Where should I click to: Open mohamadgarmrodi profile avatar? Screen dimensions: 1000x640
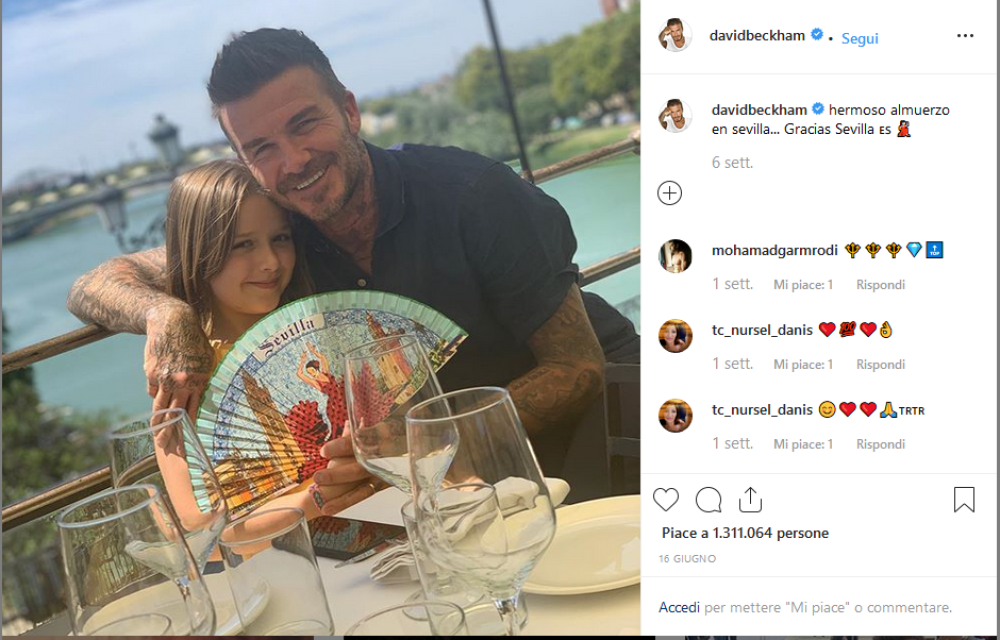tap(675, 256)
